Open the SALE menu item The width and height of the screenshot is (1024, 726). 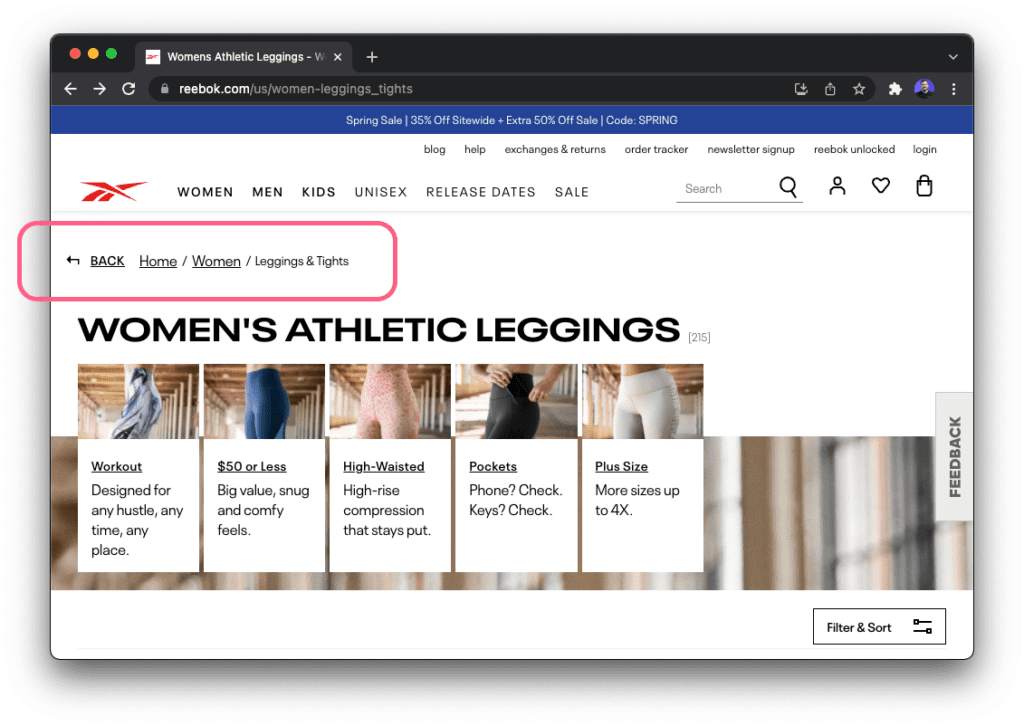pyautogui.click(x=572, y=192)
